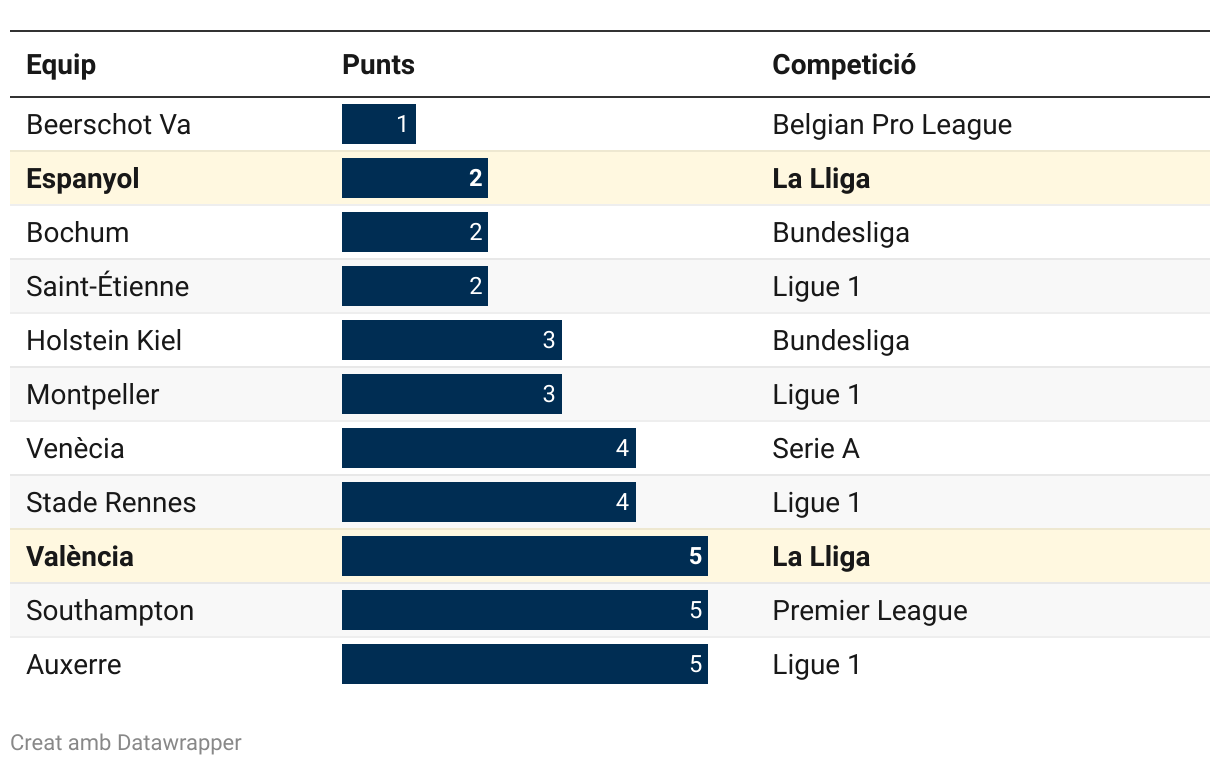Image resolution: width=1220 pixels, height=766 pixels.
Task: Click Holstein Kiel's 3-point bar
Action: (451, 341)
